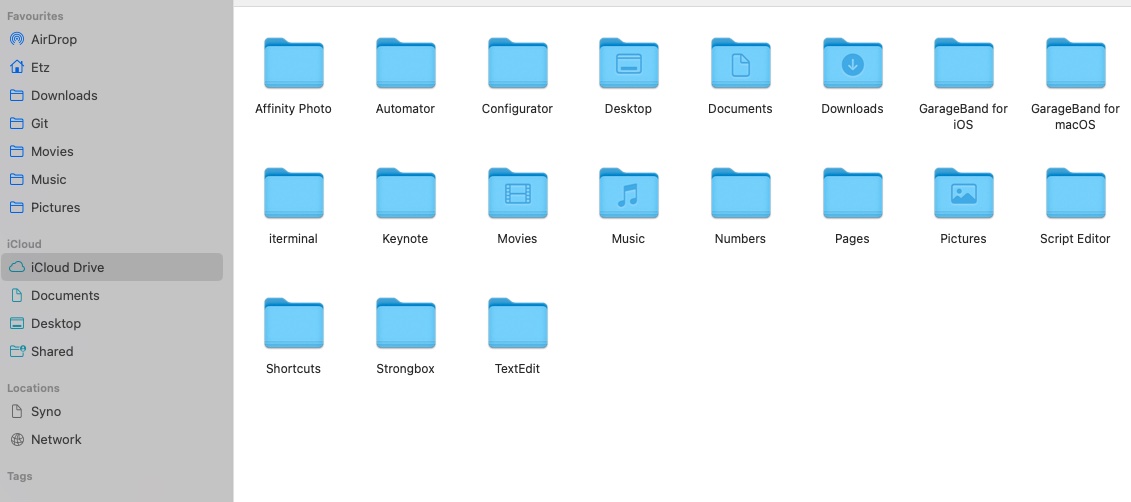Open Documents under iCloud in the sidebar

(x=112, y=296)
